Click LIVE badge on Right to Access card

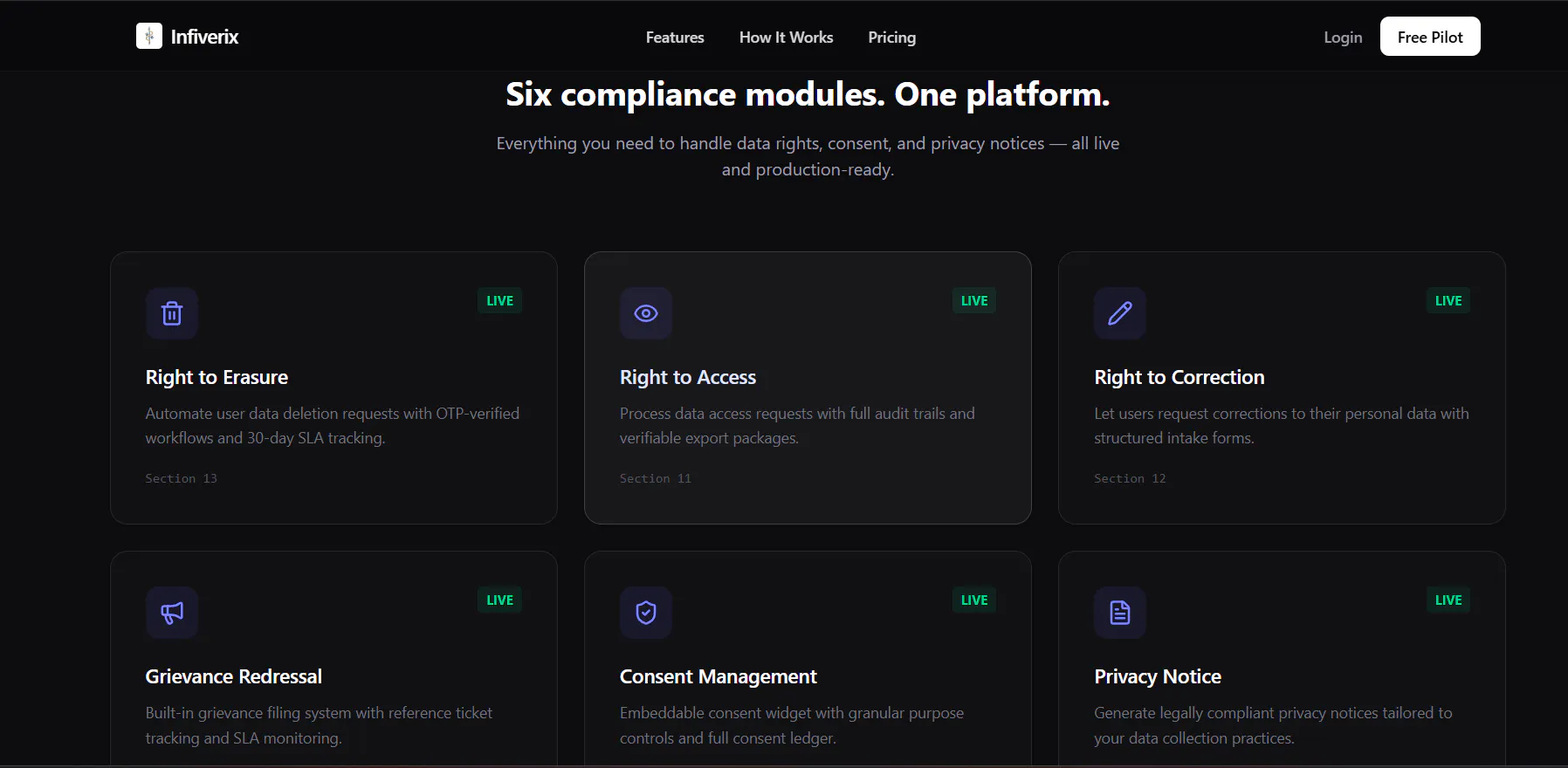[974, 300]
